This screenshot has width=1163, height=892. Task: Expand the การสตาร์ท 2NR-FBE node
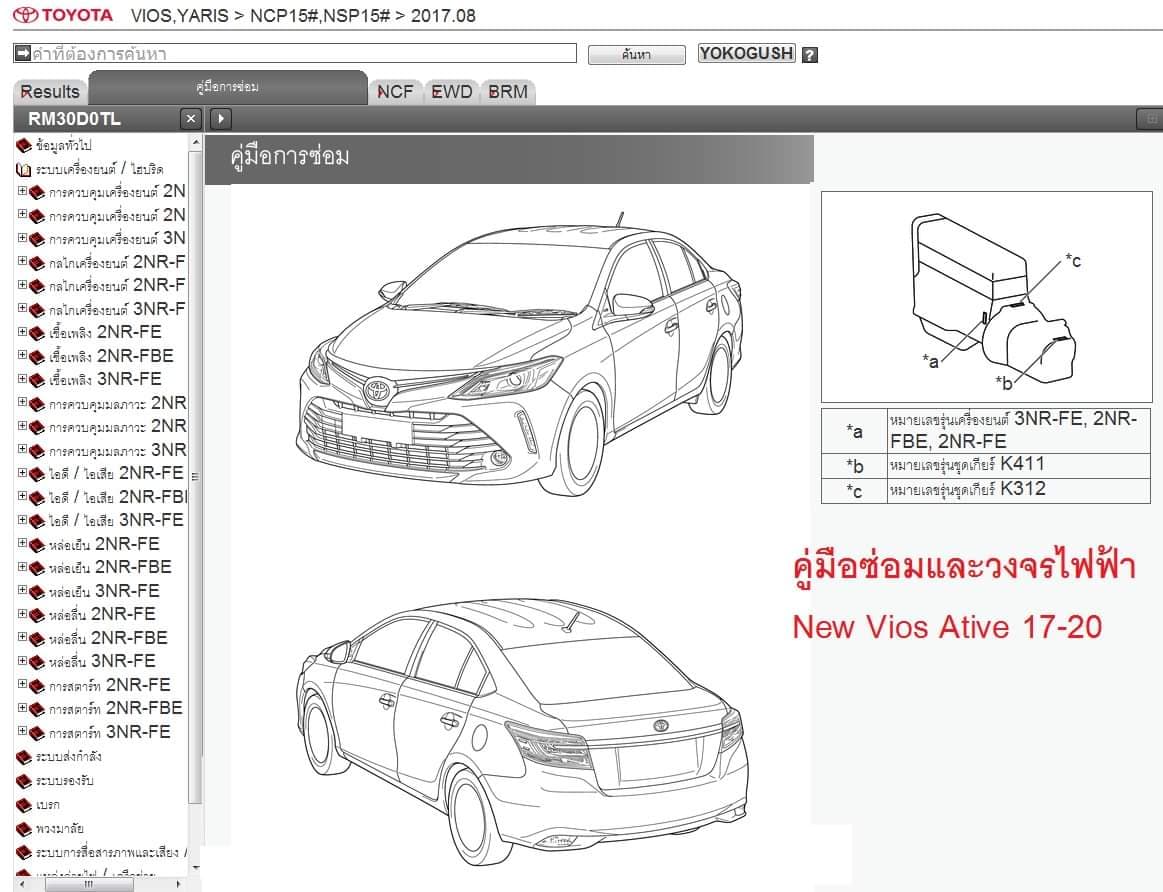click(22, 707)
